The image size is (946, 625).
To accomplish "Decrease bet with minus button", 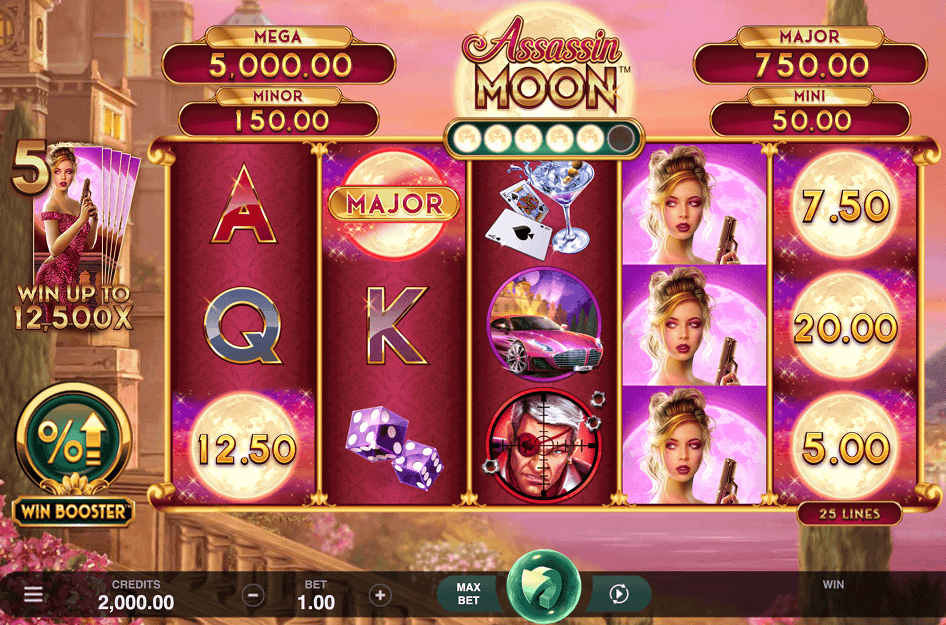I will point(253,595).
